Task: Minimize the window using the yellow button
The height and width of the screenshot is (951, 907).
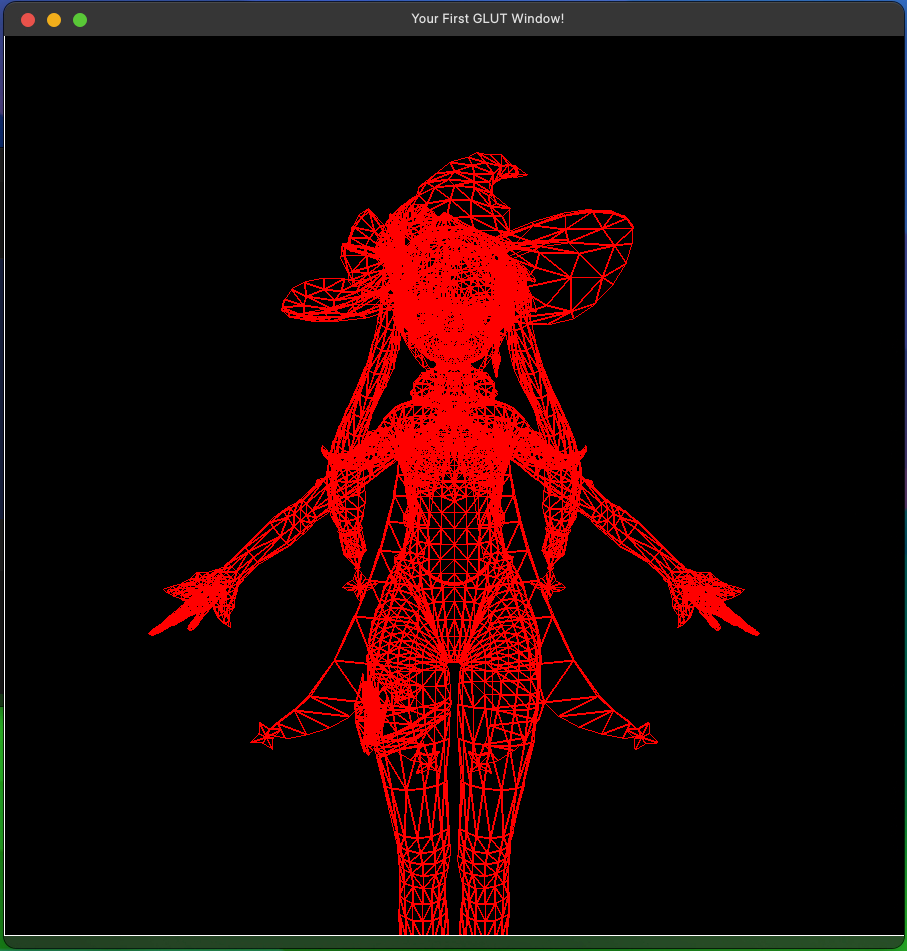Action: (x=54, y=20)
